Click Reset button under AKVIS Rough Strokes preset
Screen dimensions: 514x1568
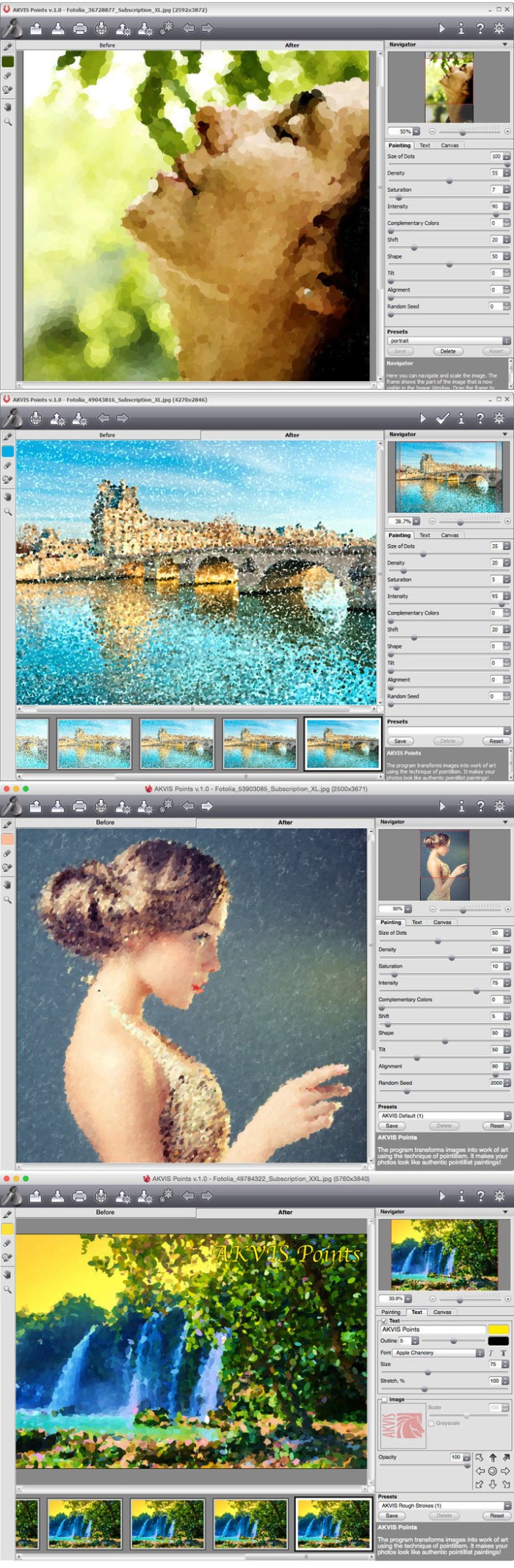pyautogui.click(x=496, y=1516)
